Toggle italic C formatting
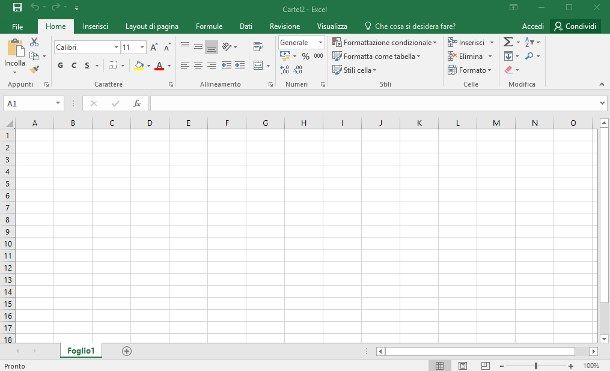 74,65
